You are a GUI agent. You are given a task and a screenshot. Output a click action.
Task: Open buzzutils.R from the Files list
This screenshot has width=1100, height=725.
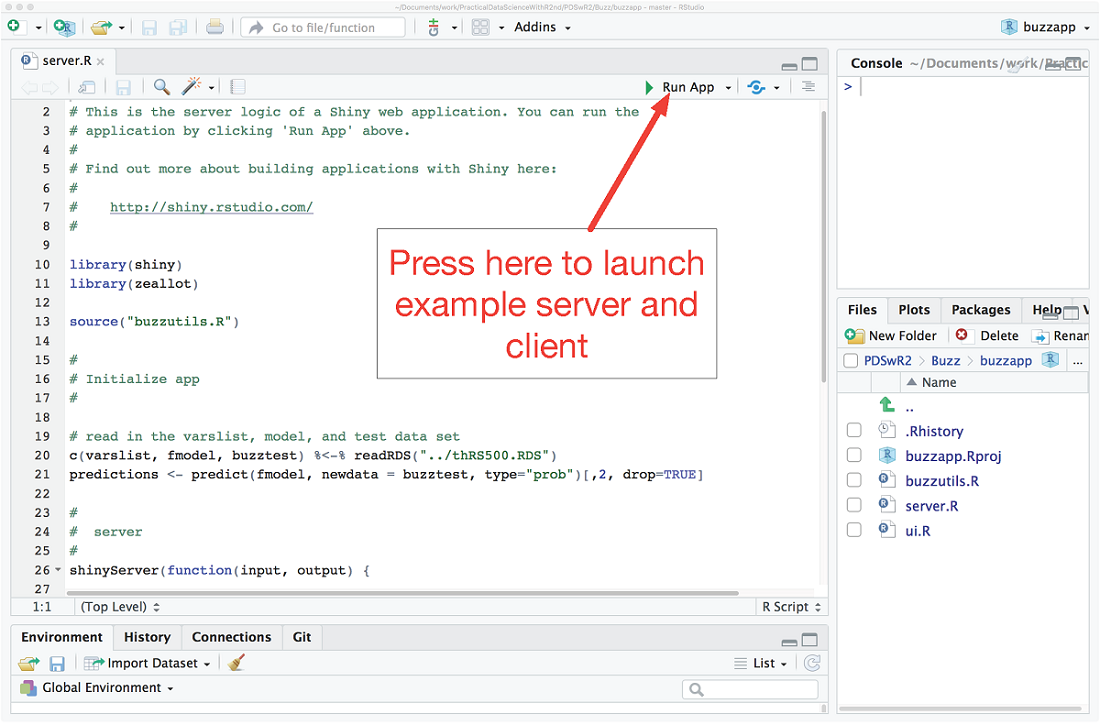(x=942, y=481)
